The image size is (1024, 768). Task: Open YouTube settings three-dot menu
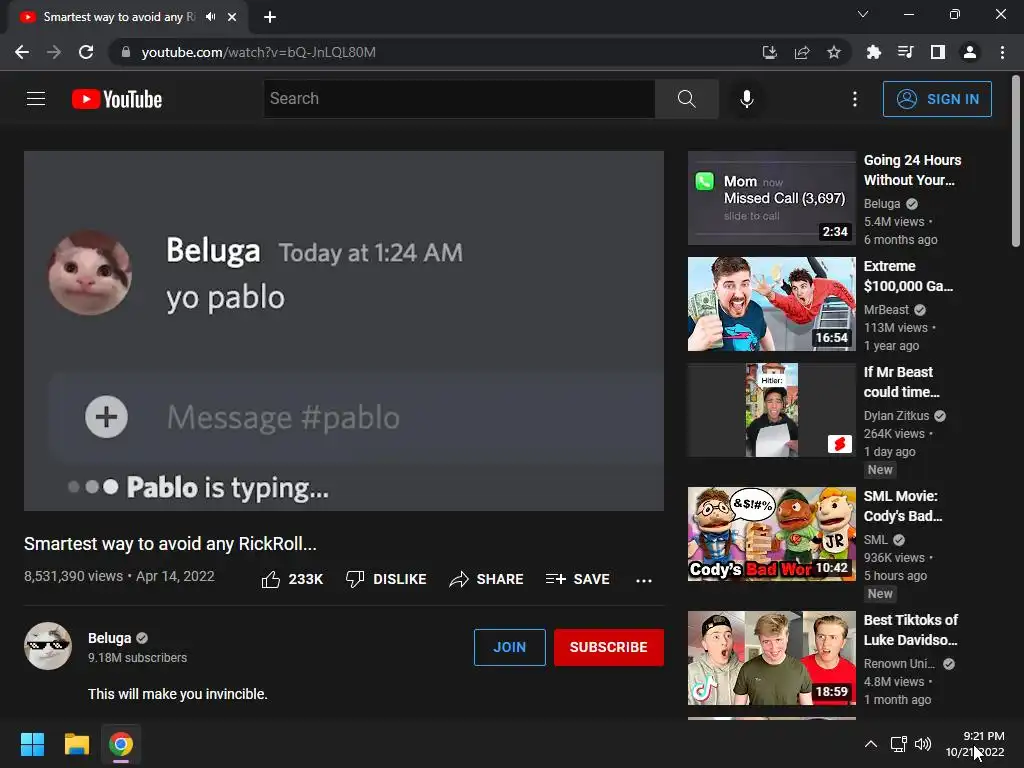tap(854, 99)
